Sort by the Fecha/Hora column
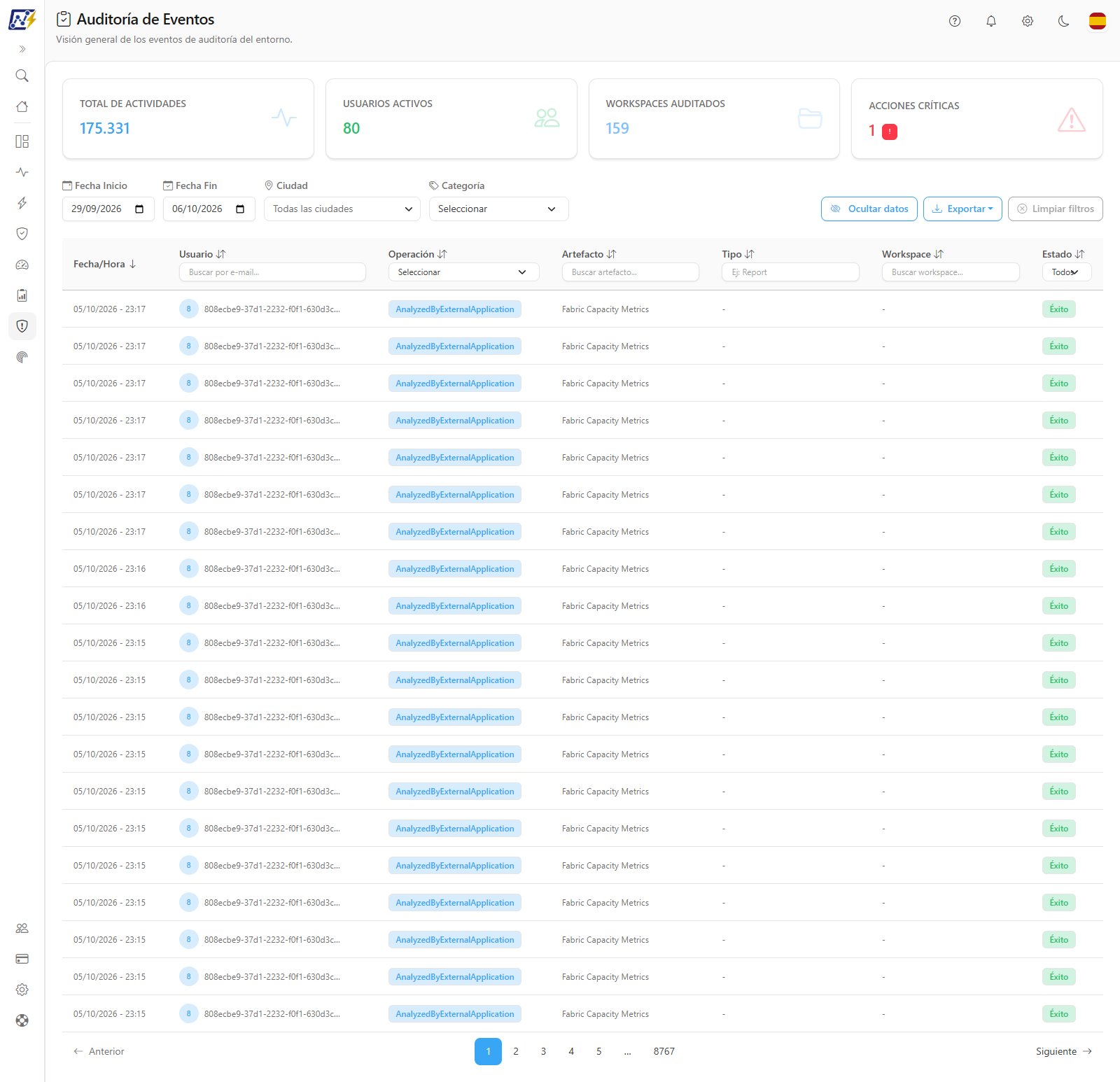Viewport: 1120px width, 1082px height. coord(105,264)
